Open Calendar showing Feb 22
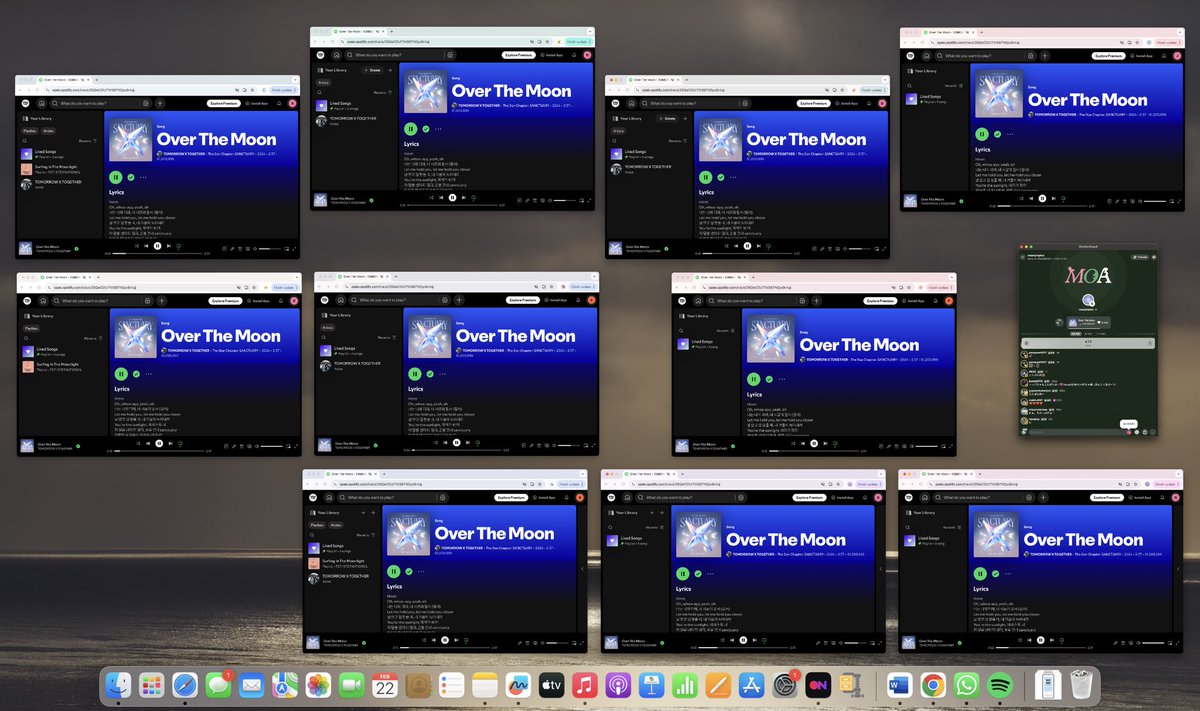The image size is (1200, 711). [385, 685]
